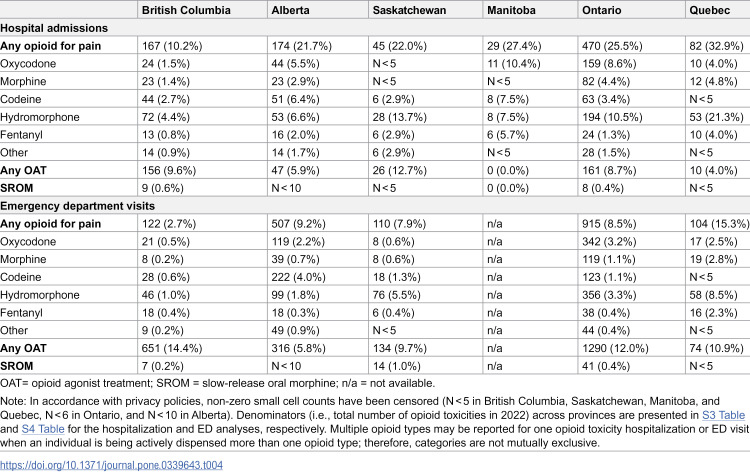Click the 53 (21.3%) Quebec Hydromorphone cell
The width and height of the screenshot is (750, 472).
[x=717, y=117]
